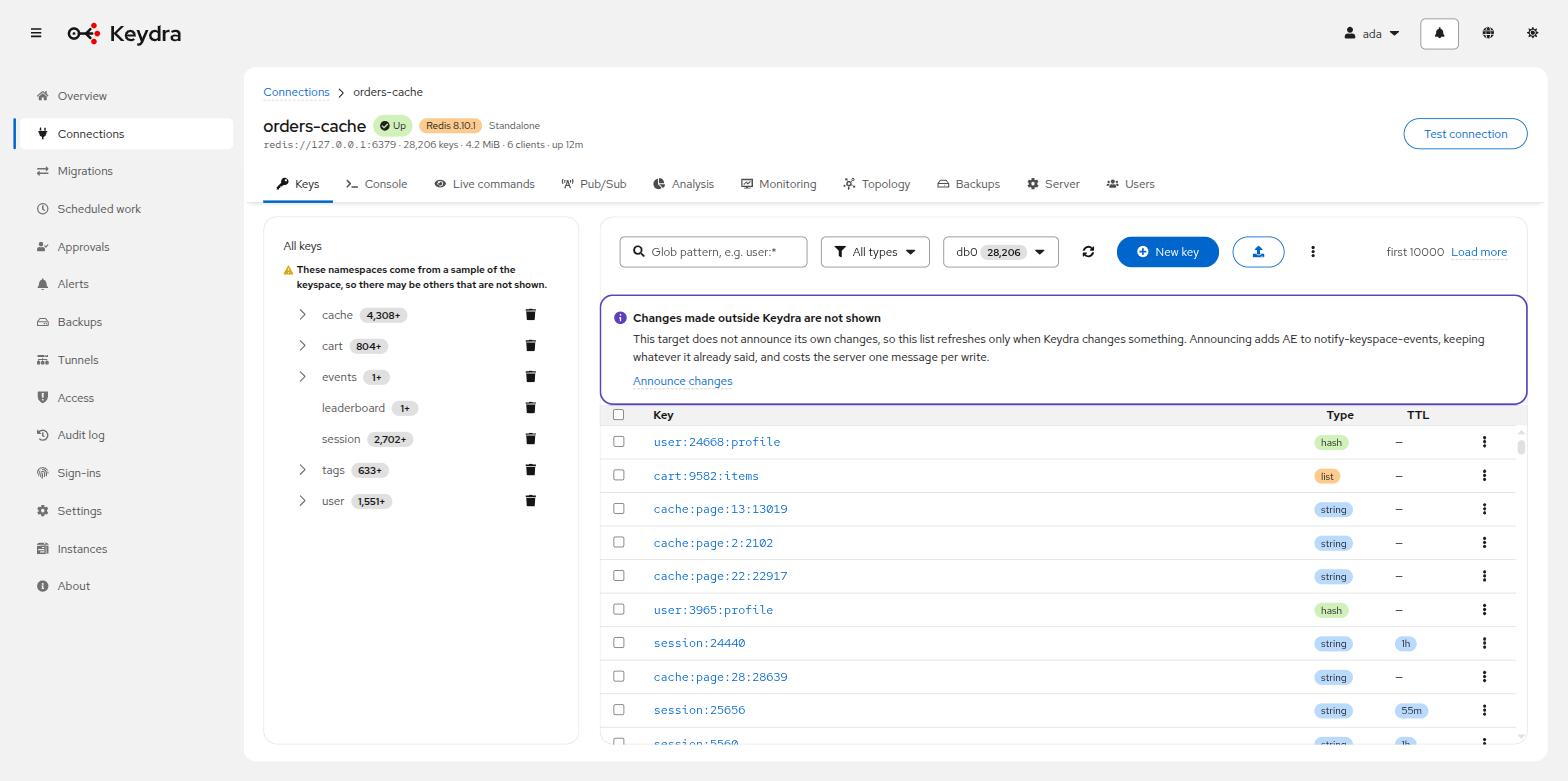Screen dimensions: 1568x781
Task: Open actions for cache:page:28:28639
Action: (1484, 676)
